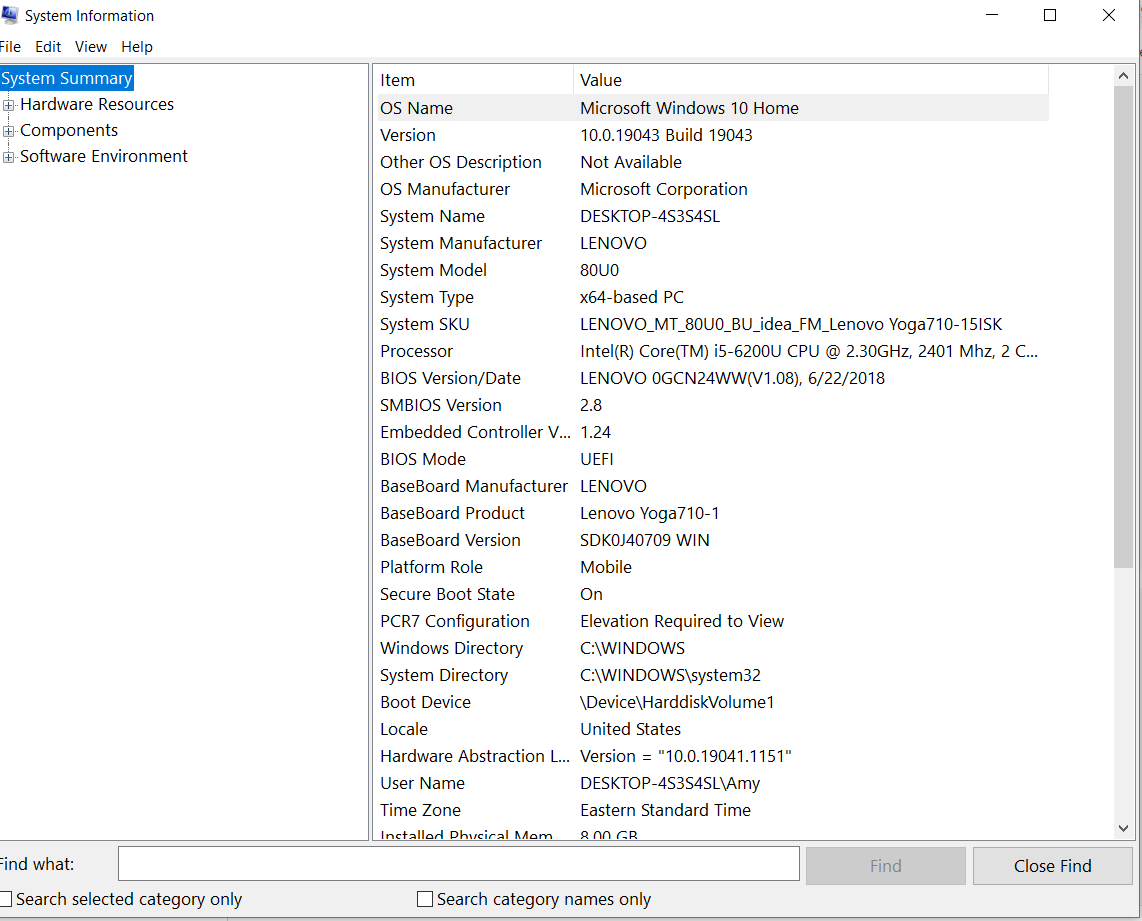Click the Close Find button

pyautogui.click(x=1052, y=866)
